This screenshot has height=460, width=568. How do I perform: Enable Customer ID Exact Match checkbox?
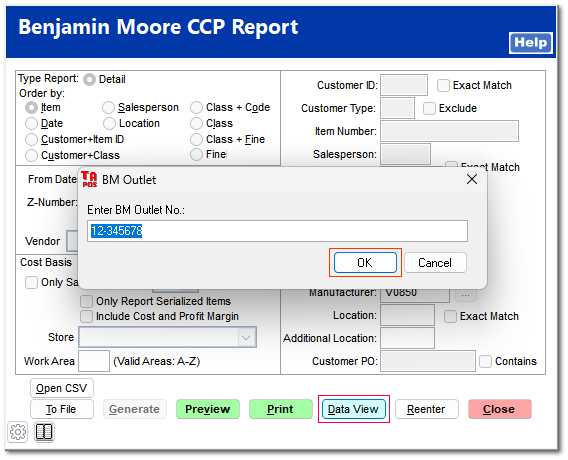443,85
